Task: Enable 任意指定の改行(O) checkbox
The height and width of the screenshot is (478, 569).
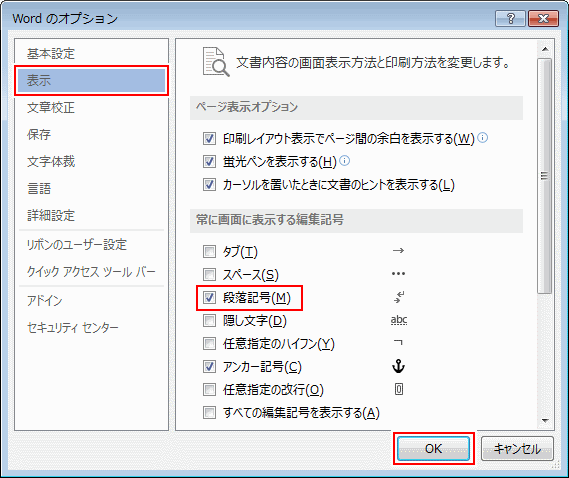Action: [209, 389]
